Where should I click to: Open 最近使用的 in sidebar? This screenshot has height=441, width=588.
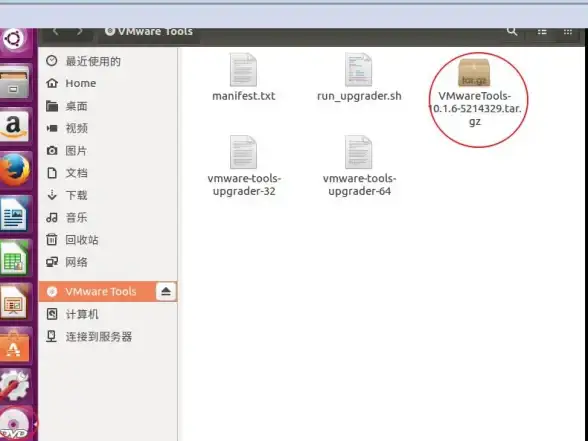(x=108, y=61)
